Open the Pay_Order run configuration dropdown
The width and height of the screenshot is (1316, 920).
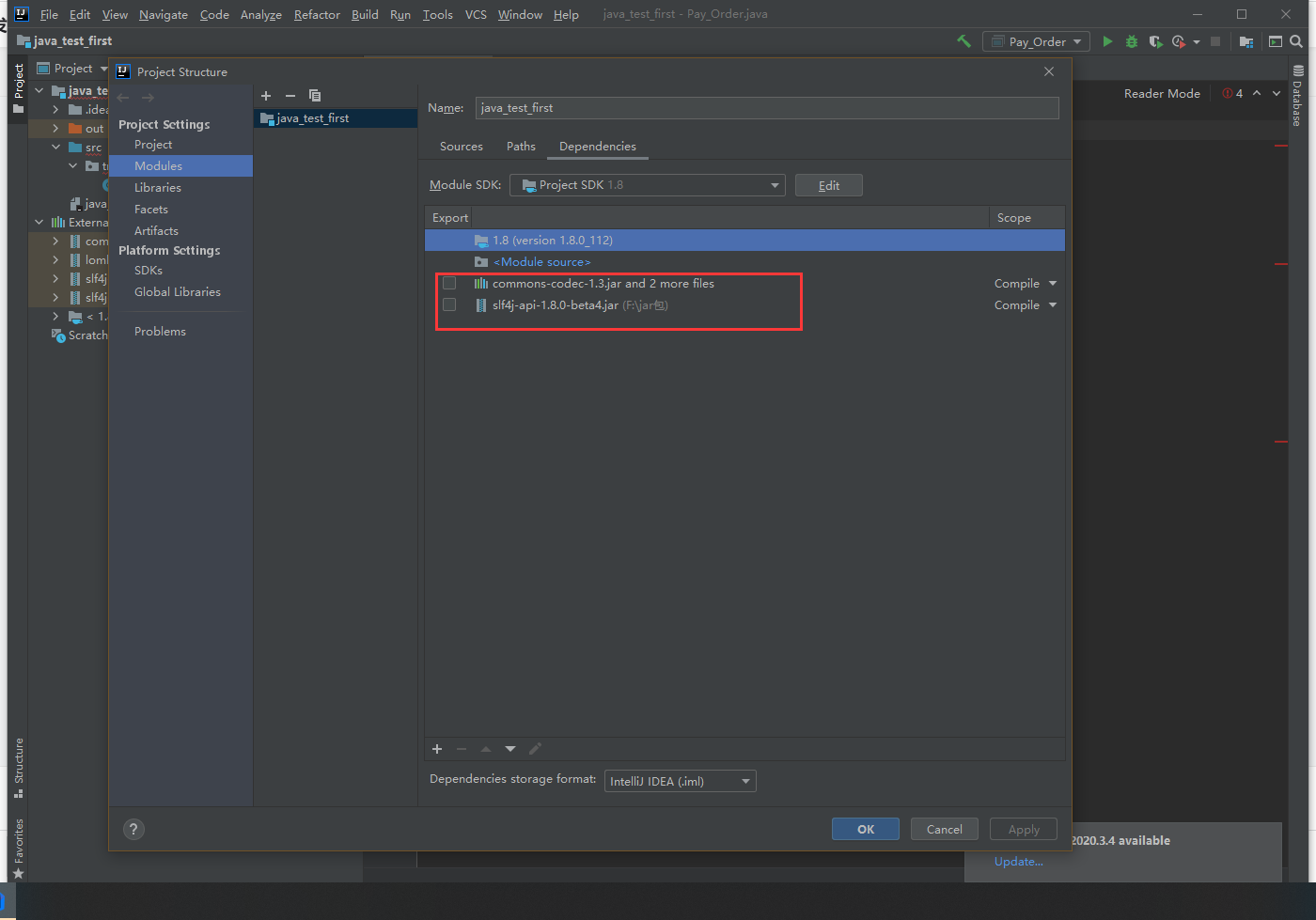coord(1037,41)
